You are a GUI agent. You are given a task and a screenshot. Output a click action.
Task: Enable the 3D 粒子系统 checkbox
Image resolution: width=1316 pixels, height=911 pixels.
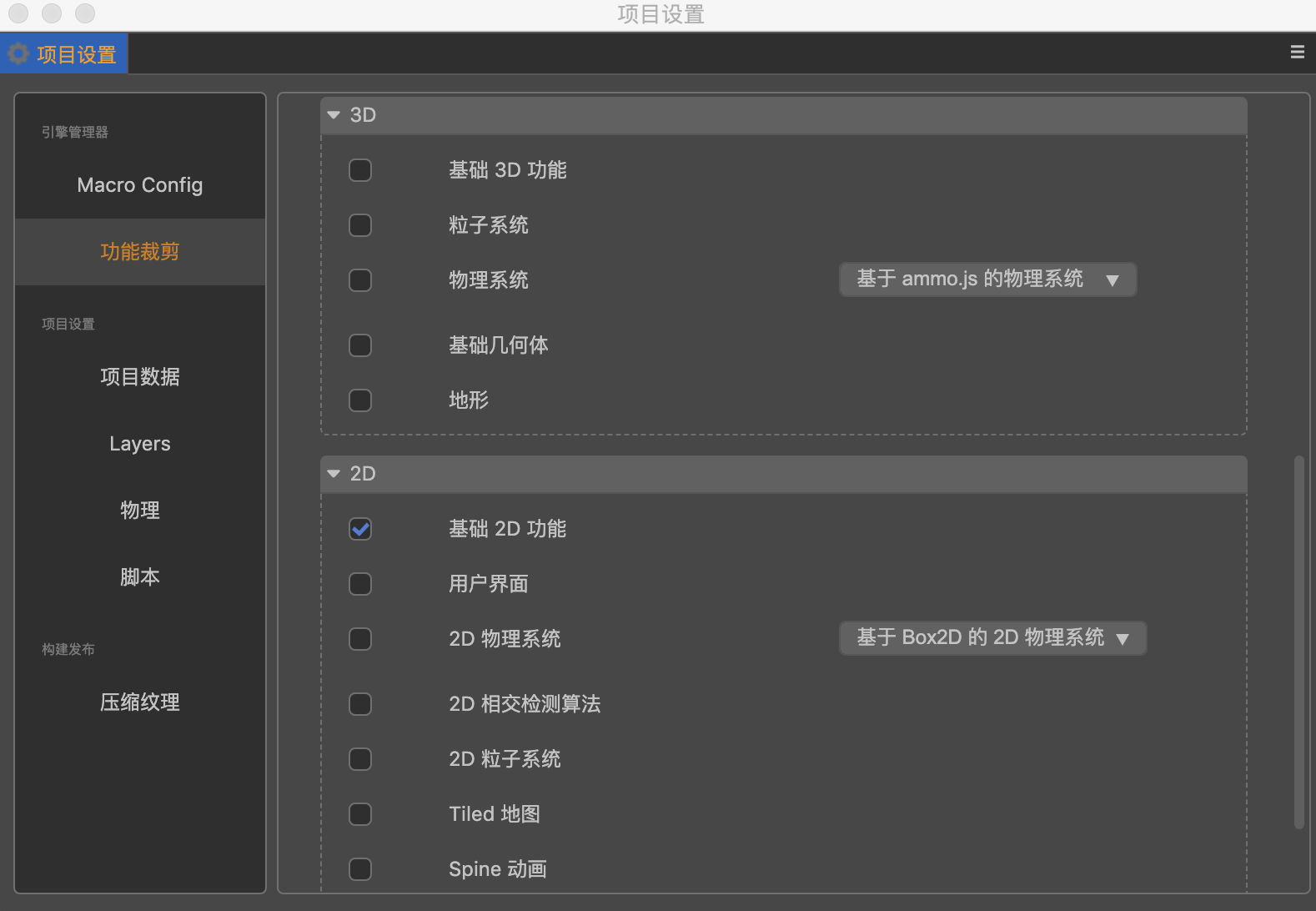coord(360,225)
